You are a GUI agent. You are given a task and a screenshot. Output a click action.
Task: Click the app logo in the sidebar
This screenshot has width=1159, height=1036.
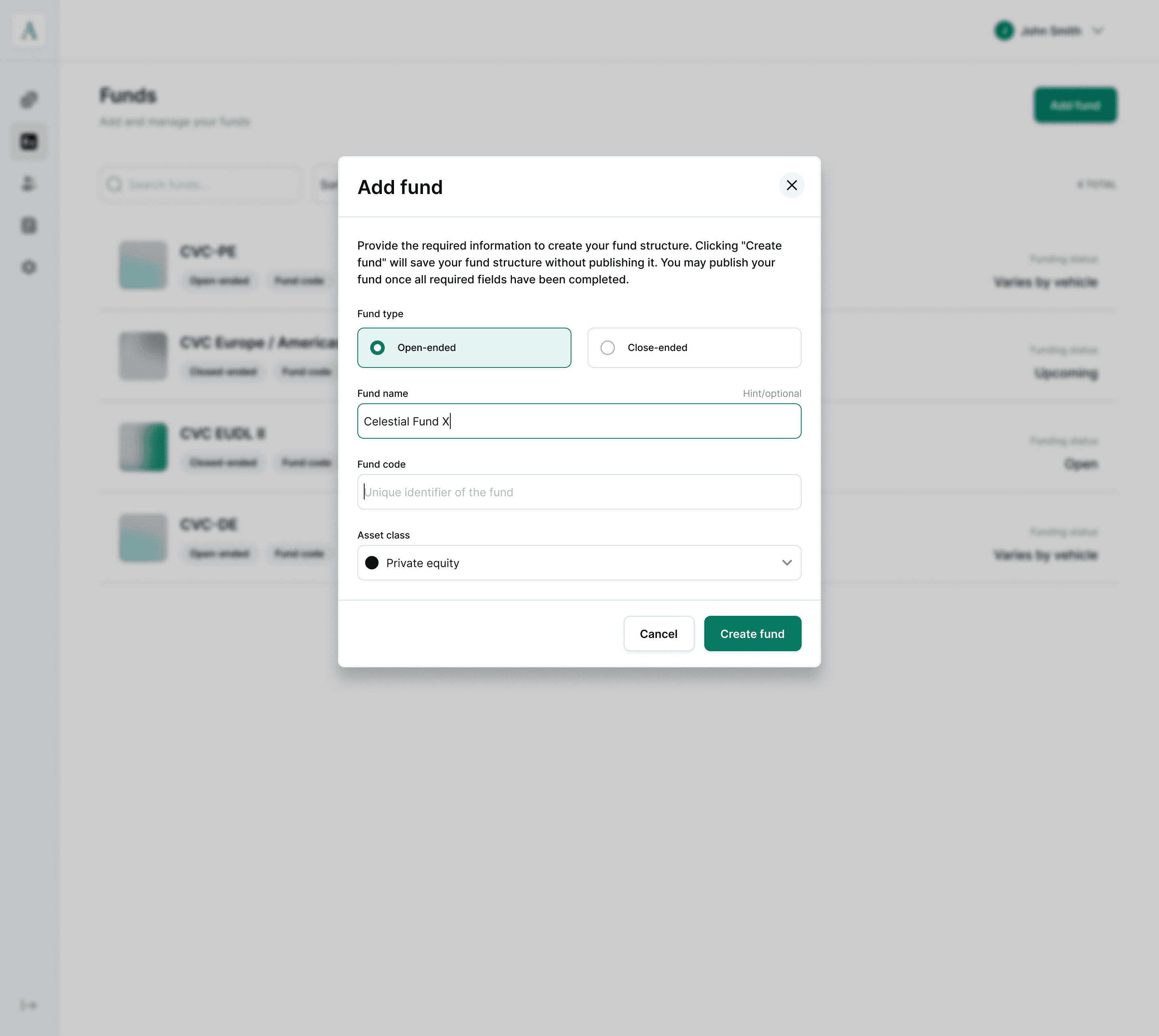pyautogui.click(x=29, y=31)
